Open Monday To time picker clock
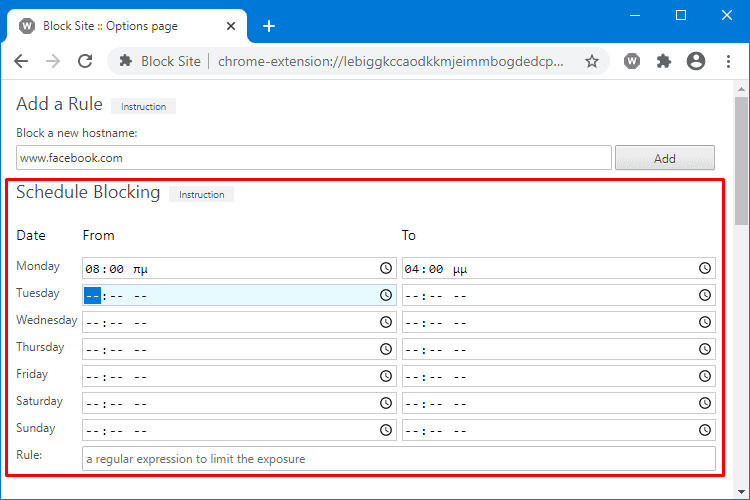The image size is (750, 500). pos(705,268)
